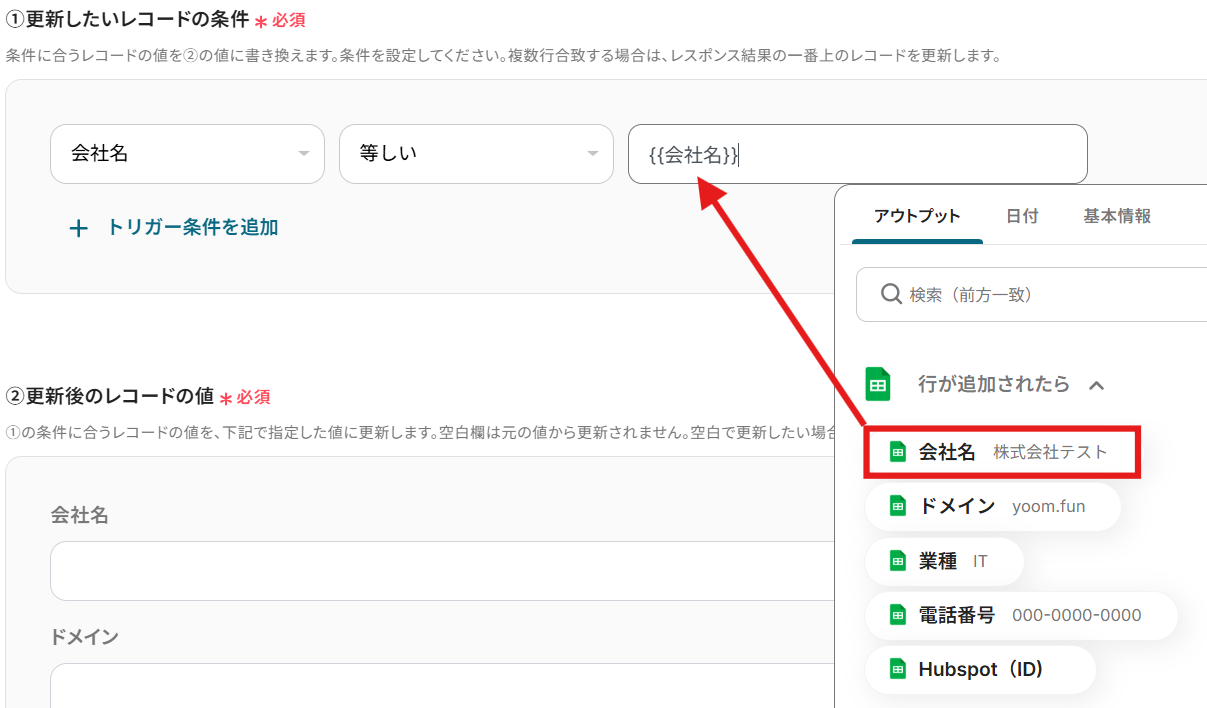1207x708 pixels.
Task: Click the plus icon beside トリガー条件を追加
Action: point(79,229)
